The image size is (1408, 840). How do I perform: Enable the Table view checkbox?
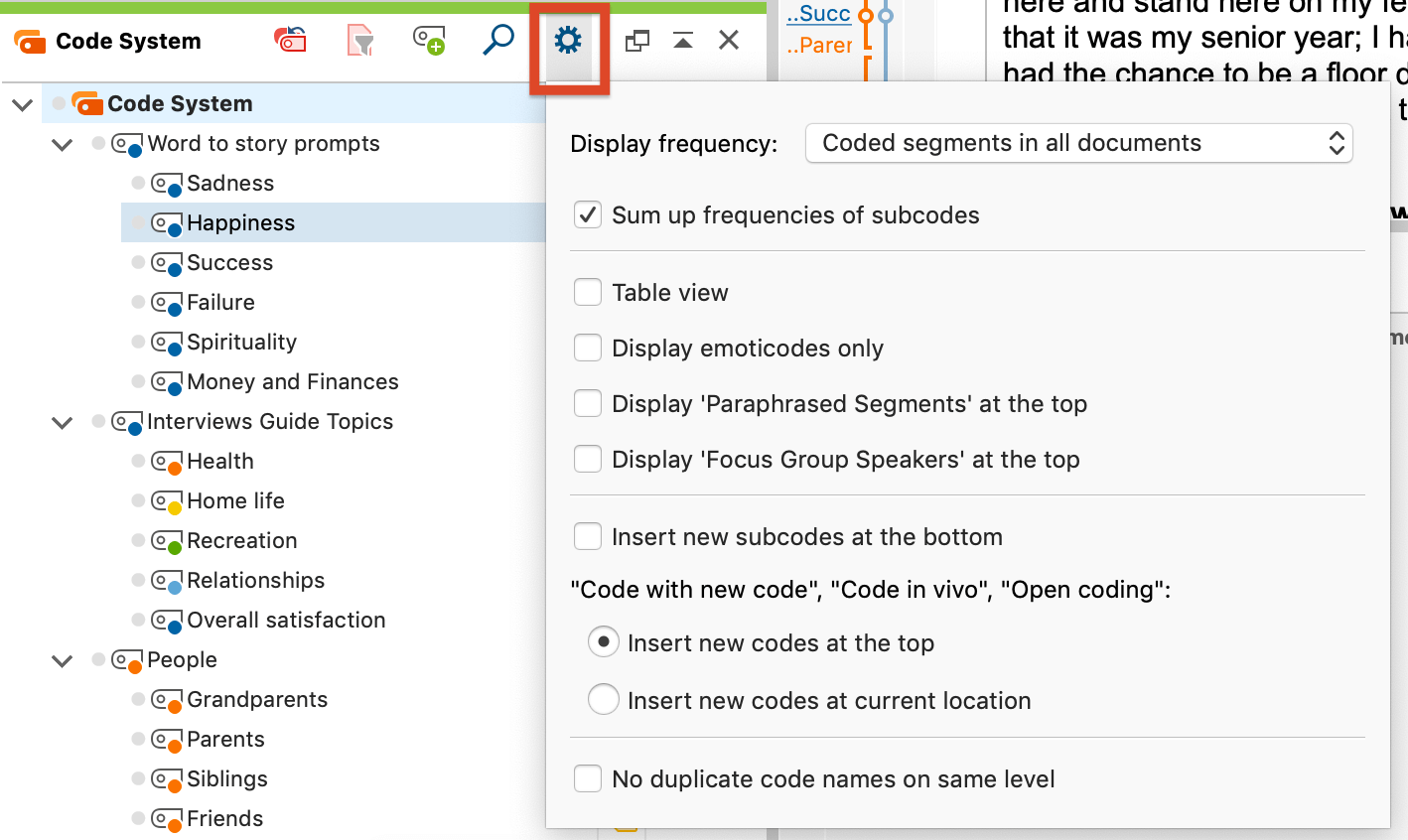coord(588,293)
